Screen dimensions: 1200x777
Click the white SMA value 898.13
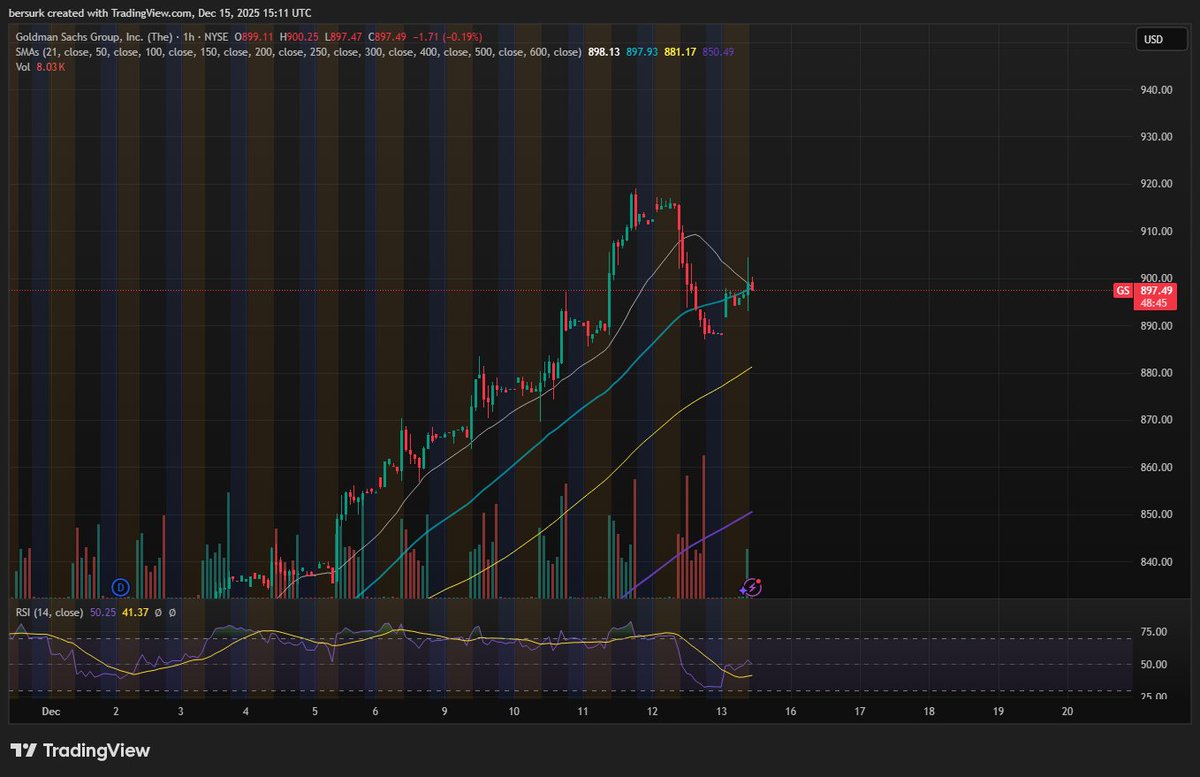click(606, 51)
